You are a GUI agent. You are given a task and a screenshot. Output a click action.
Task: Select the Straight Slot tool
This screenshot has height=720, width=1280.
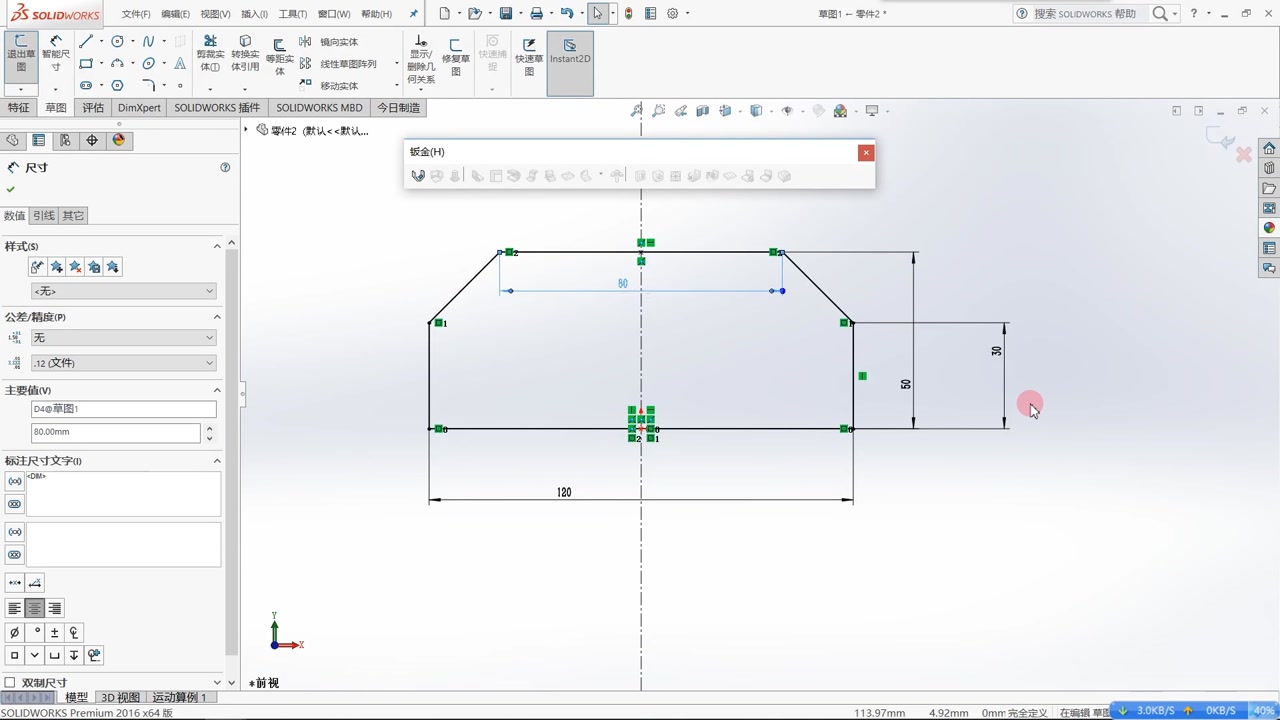[x=86, y=85]
